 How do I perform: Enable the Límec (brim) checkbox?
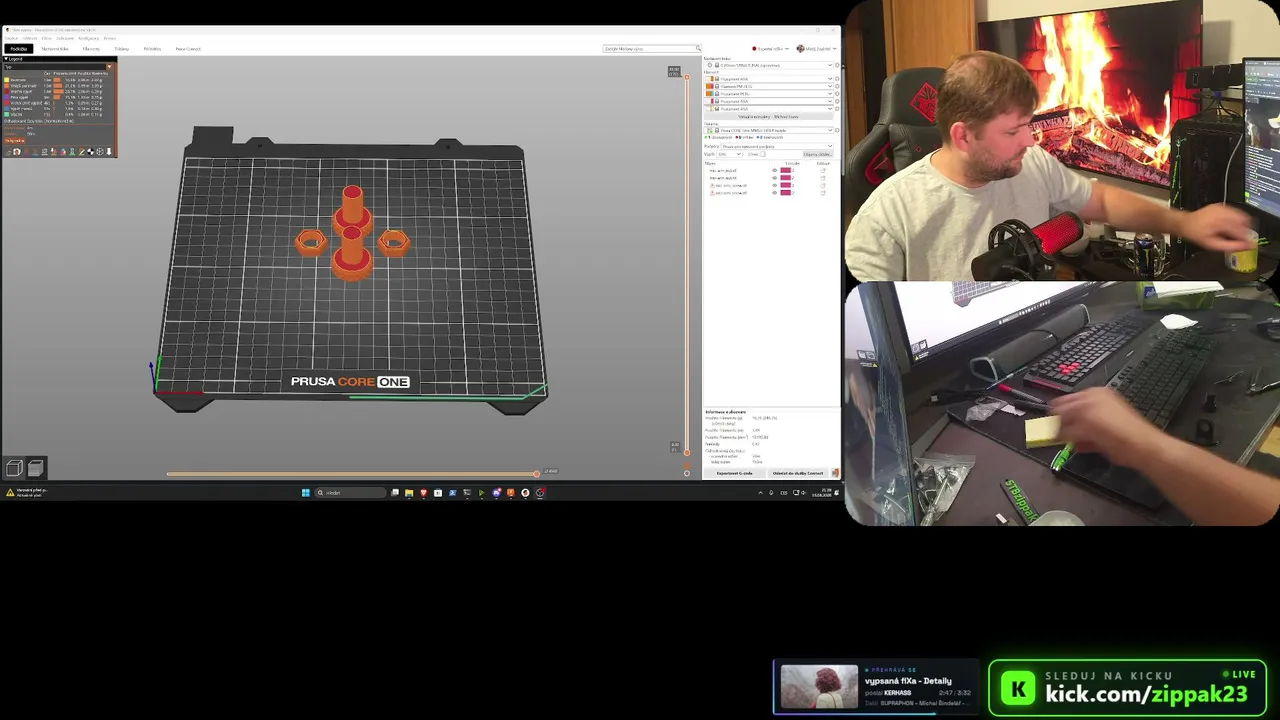764,154
